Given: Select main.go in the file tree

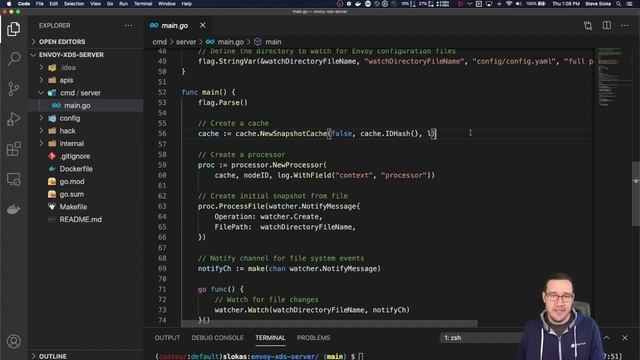Looking at the screenshot, I should 86,105.
